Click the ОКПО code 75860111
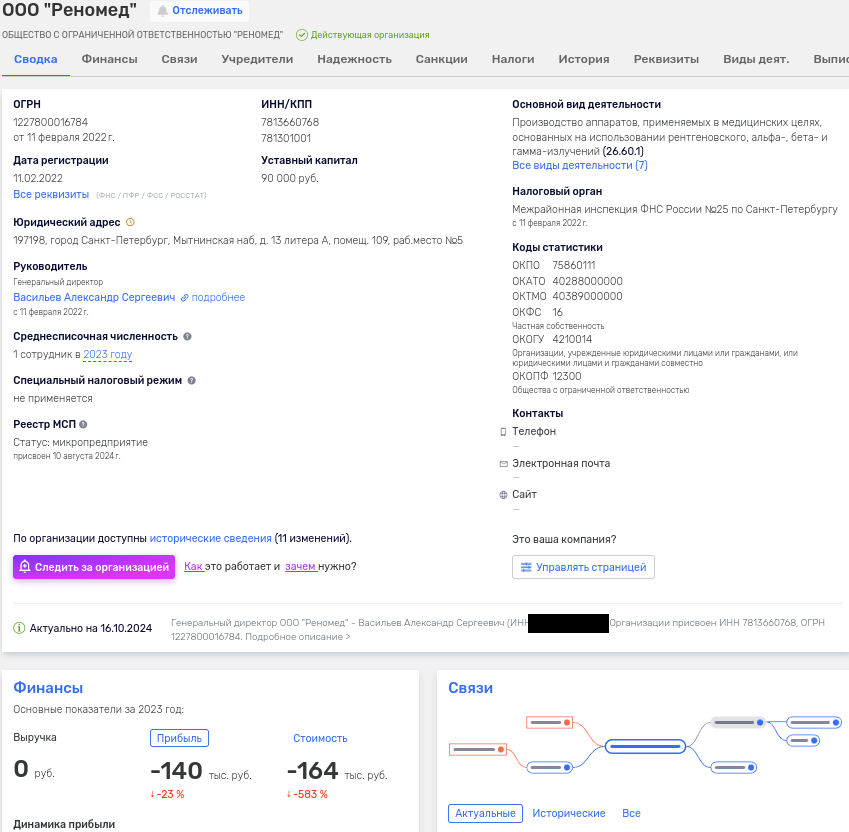The width and height of the screenshot is (849, 832). click(573, 265)
